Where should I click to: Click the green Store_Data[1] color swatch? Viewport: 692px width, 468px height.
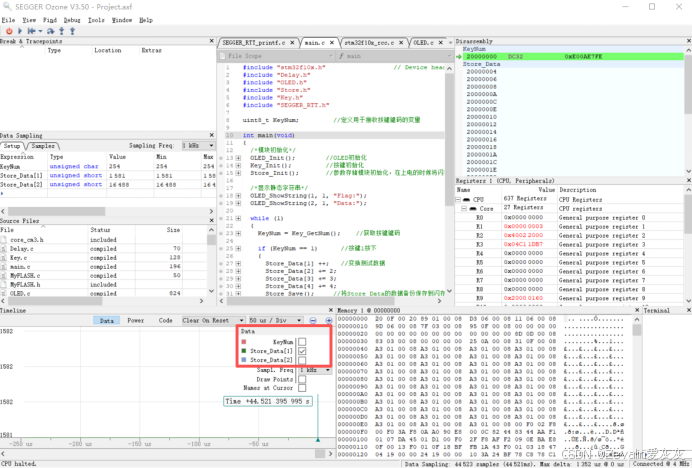[x=244, y=351]
